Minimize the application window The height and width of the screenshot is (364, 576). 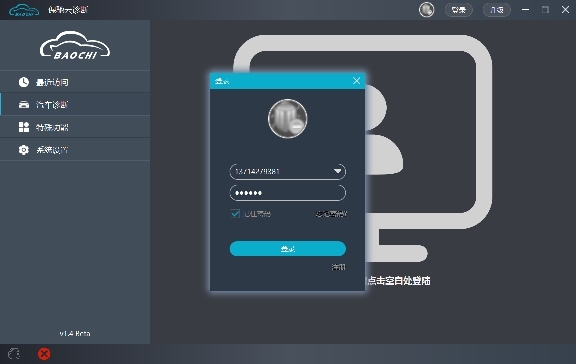click(526, 10)
